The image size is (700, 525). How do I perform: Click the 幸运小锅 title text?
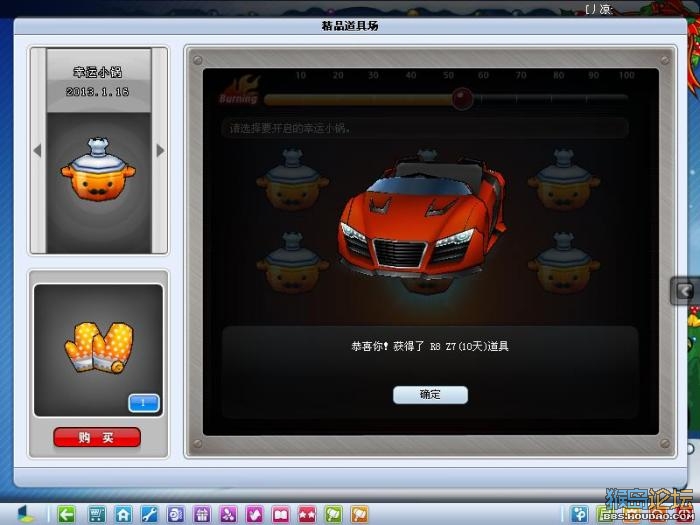97,72
